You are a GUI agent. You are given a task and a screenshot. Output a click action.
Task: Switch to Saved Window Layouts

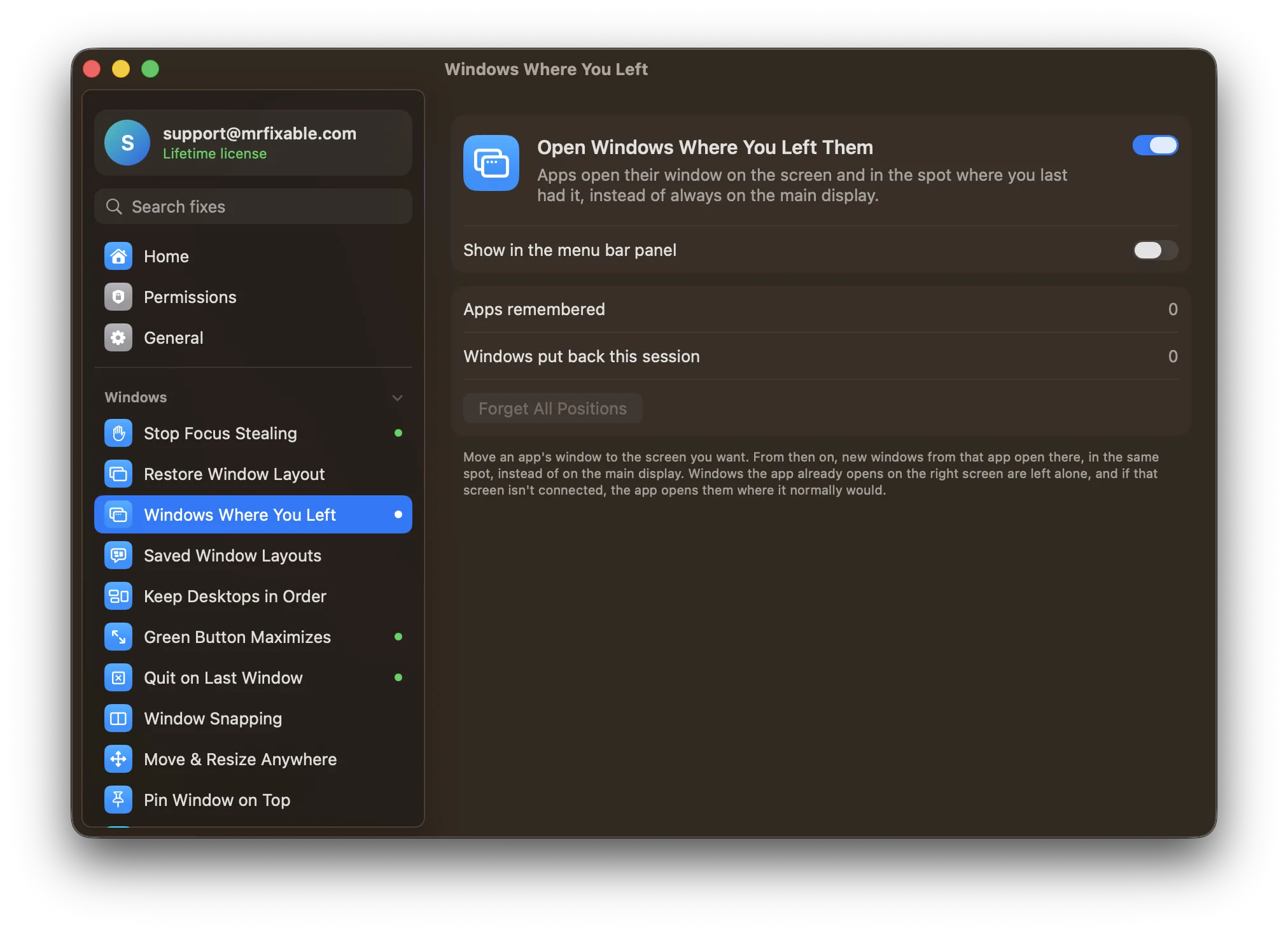tap(253, 555)
